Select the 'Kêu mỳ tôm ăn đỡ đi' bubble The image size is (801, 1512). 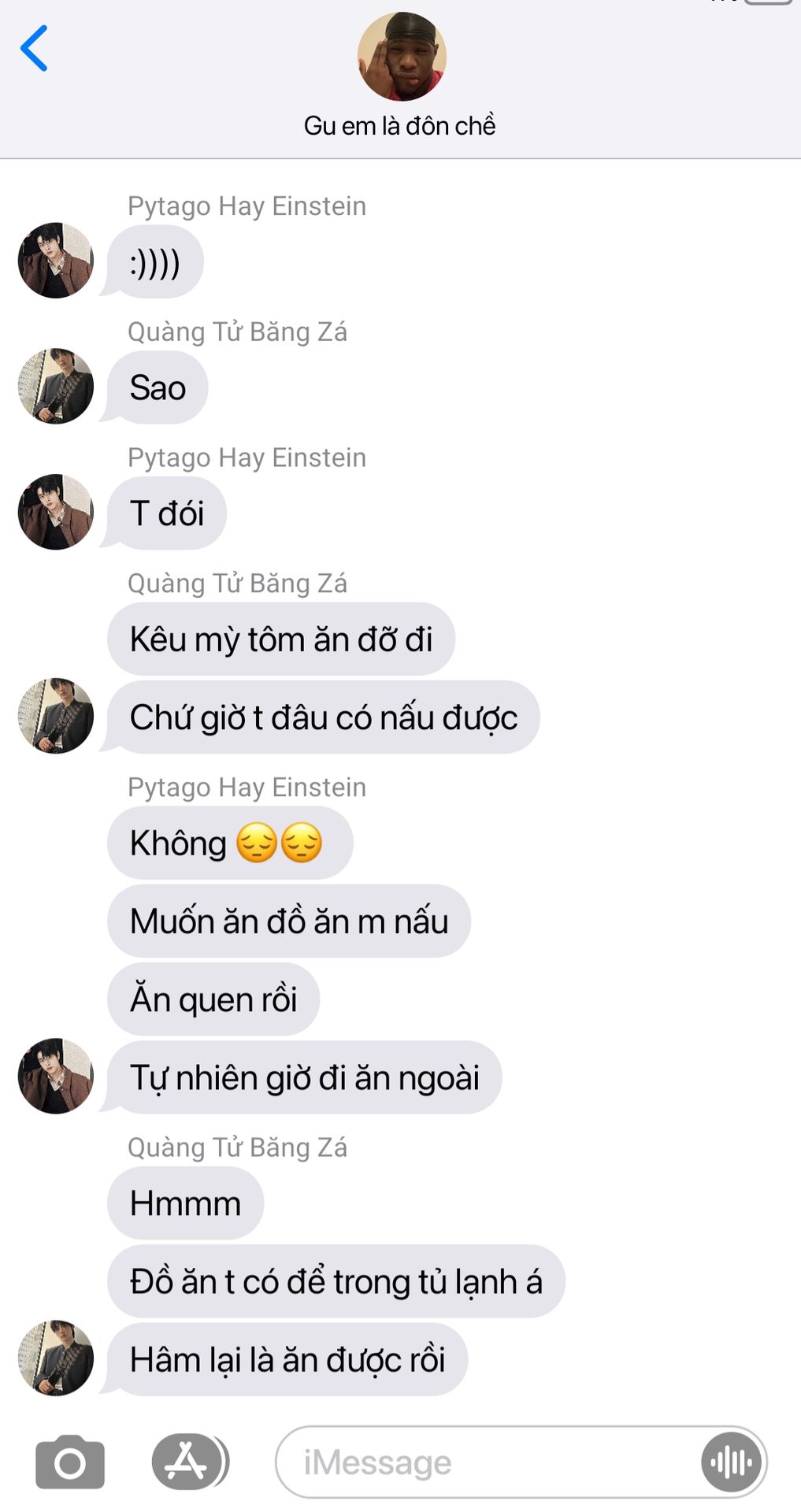point(281,639)
